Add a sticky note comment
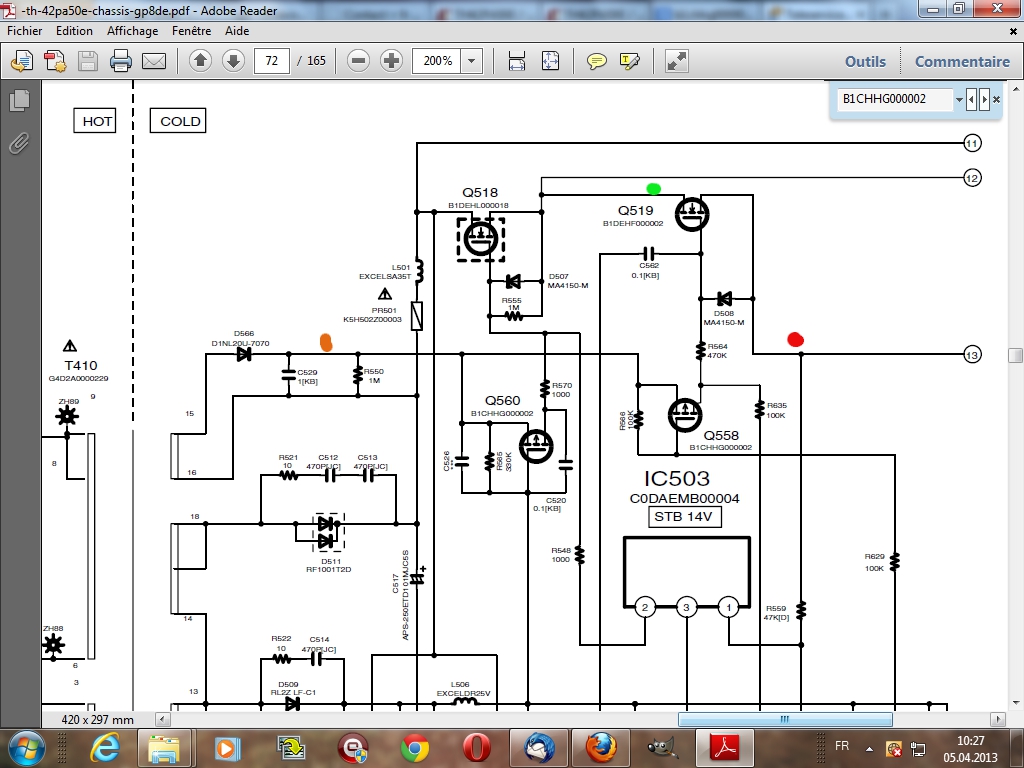This screenshot has height=768, width=1024. [x=596, y=61]
